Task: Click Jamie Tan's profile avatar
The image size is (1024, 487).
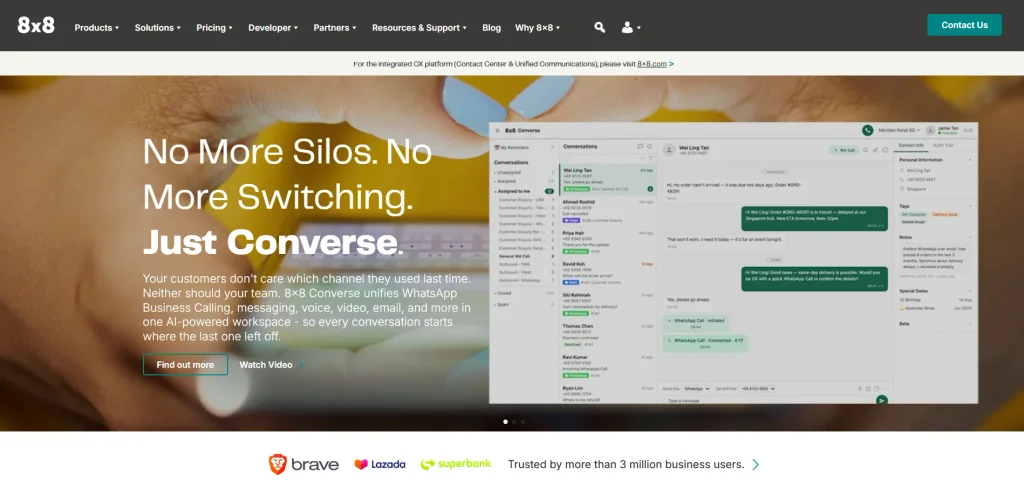Action: point(931,131)
